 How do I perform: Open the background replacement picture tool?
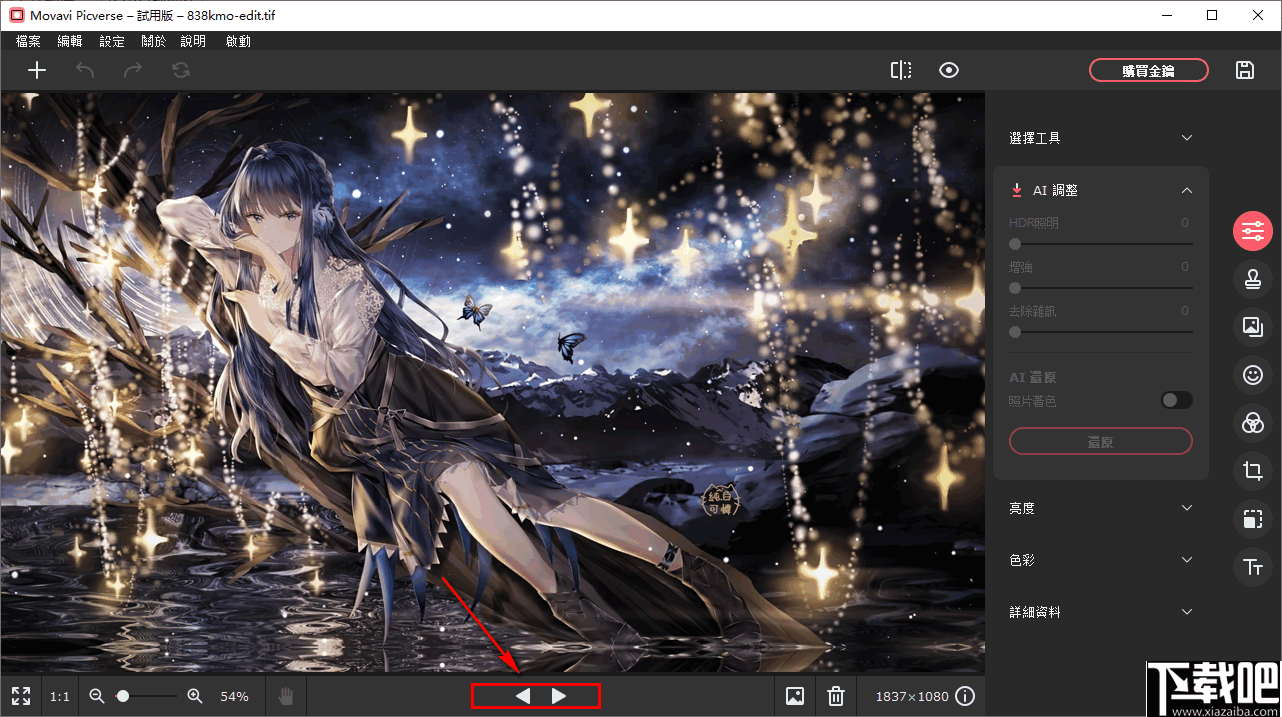(x=1252, y=326)
